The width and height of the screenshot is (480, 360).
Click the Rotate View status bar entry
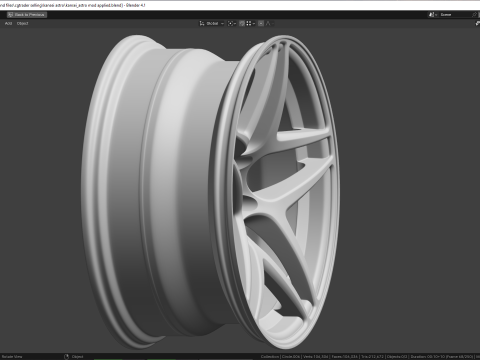pyautogui.click(x=12, y=357)
